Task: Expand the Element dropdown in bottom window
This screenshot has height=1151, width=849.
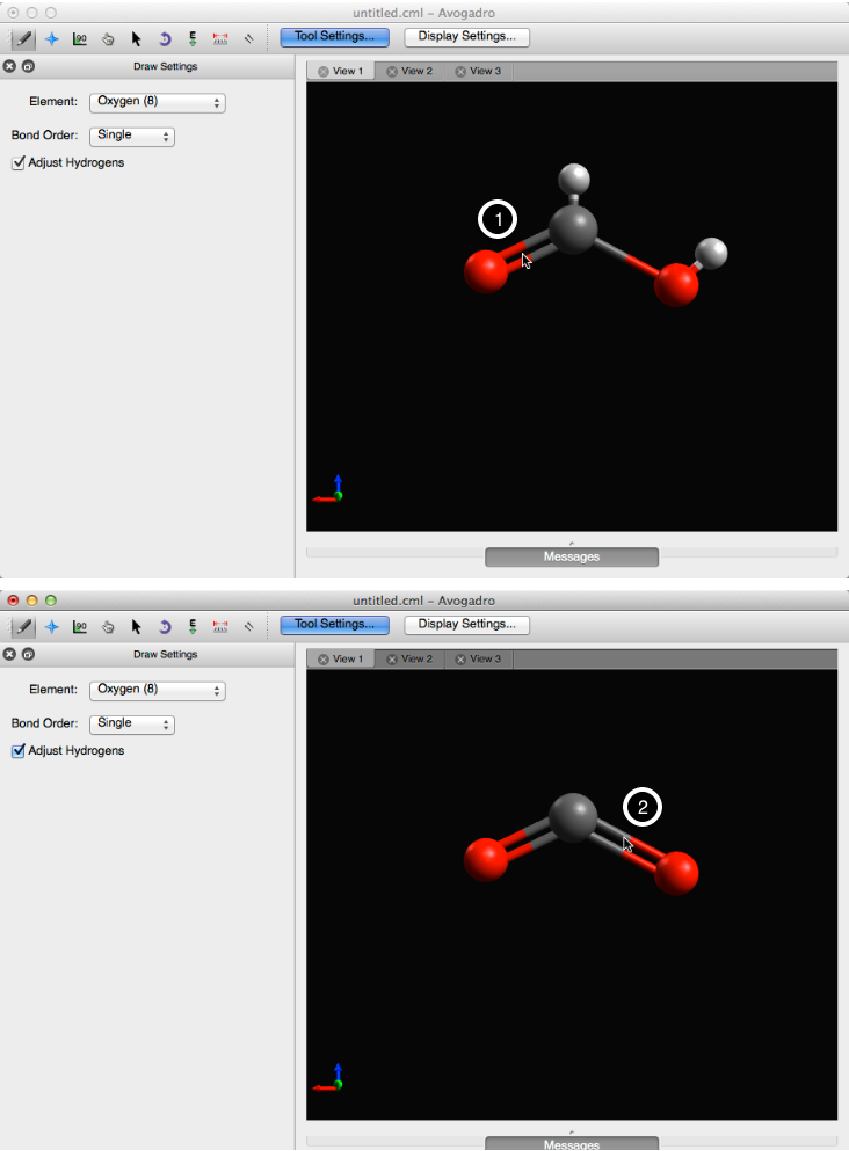Action: (157, 690)
